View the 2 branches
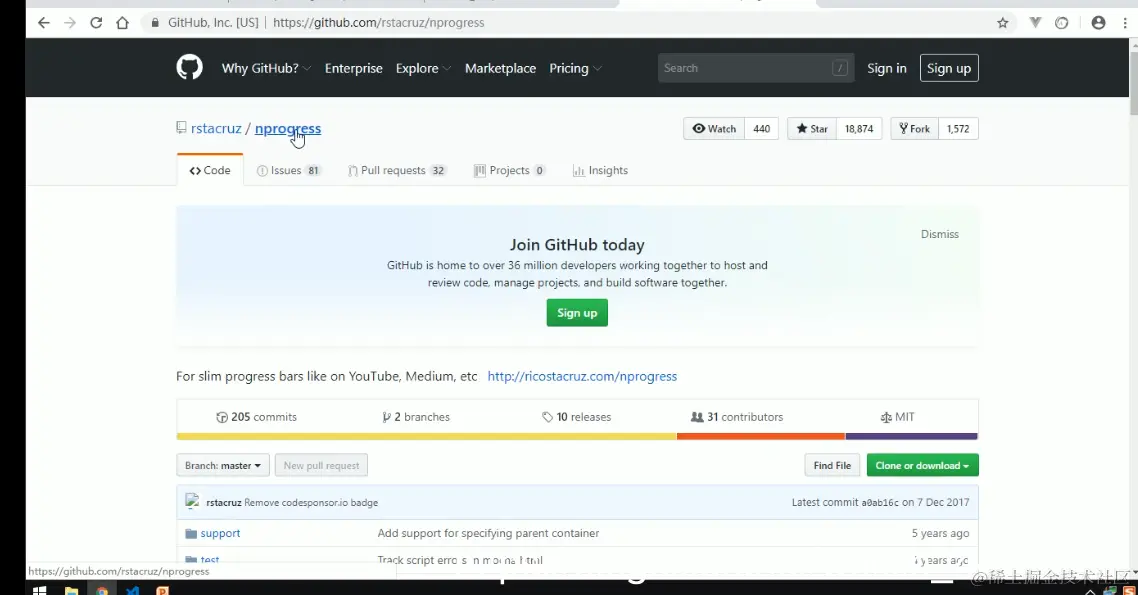The width and height of the screenshot is (1138, 595). [416, 417]
